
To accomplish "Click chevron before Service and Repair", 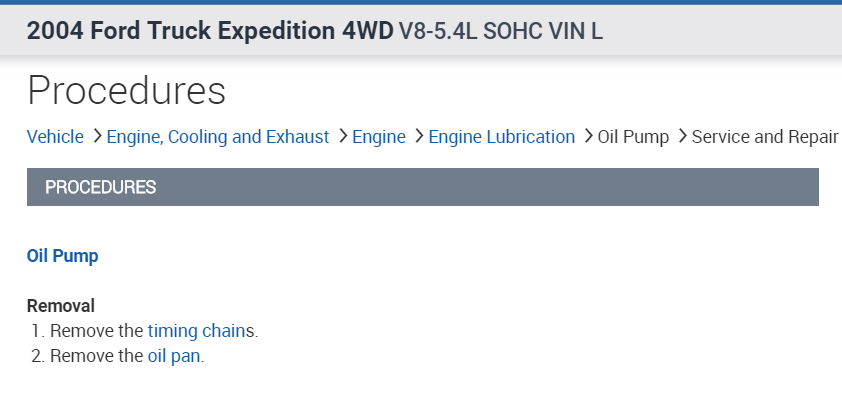I will 683,136.
